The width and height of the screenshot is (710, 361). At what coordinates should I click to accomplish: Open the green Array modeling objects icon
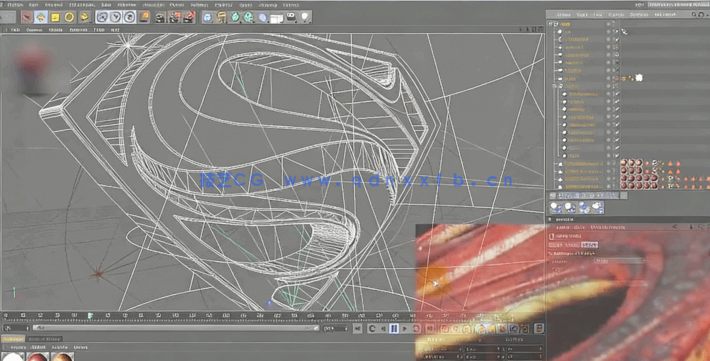pos(249,17)
